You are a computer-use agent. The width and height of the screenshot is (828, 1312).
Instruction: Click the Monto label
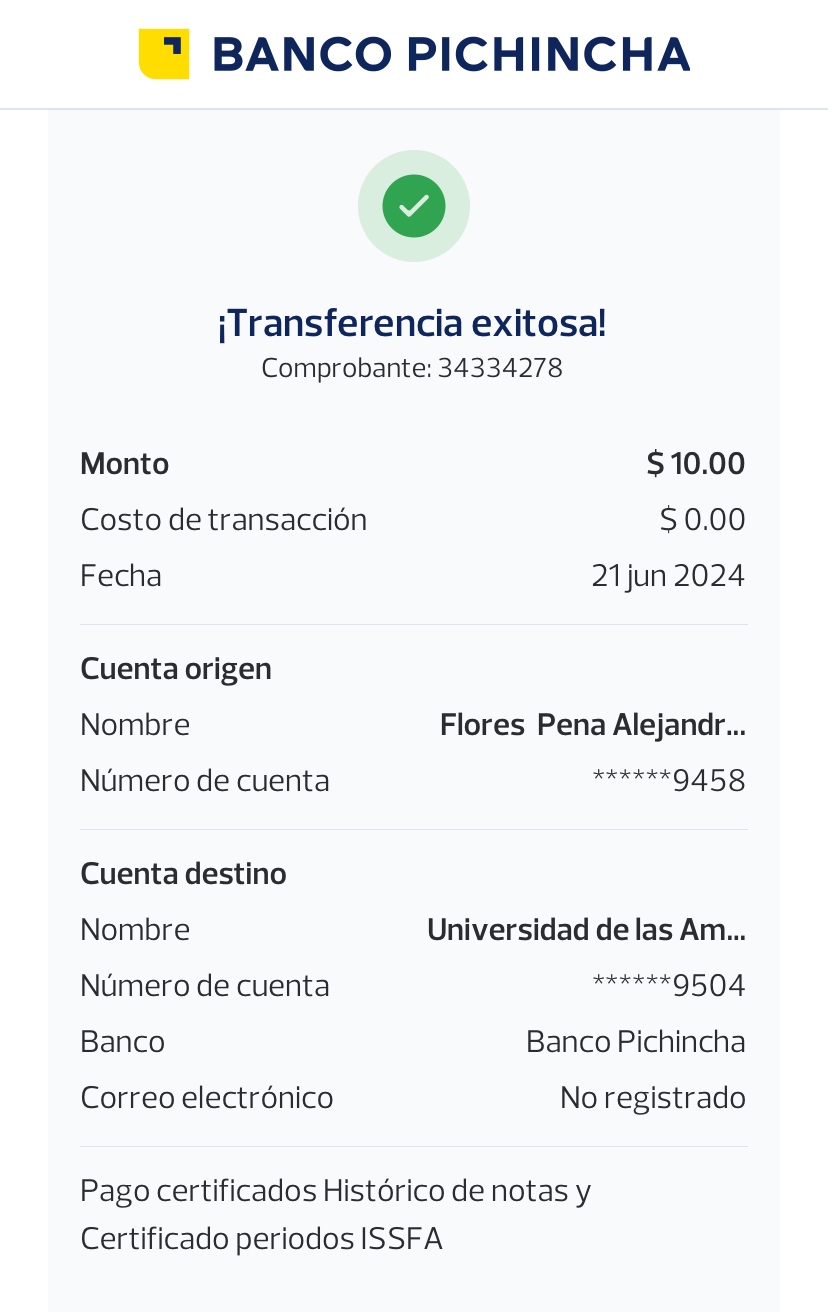coord(124,464)
